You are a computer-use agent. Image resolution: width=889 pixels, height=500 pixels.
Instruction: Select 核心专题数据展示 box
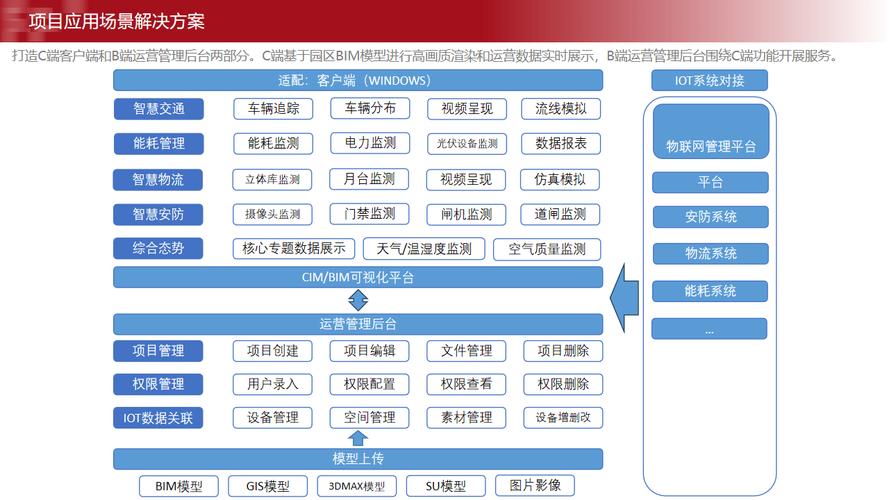click(x=293, y=249)
